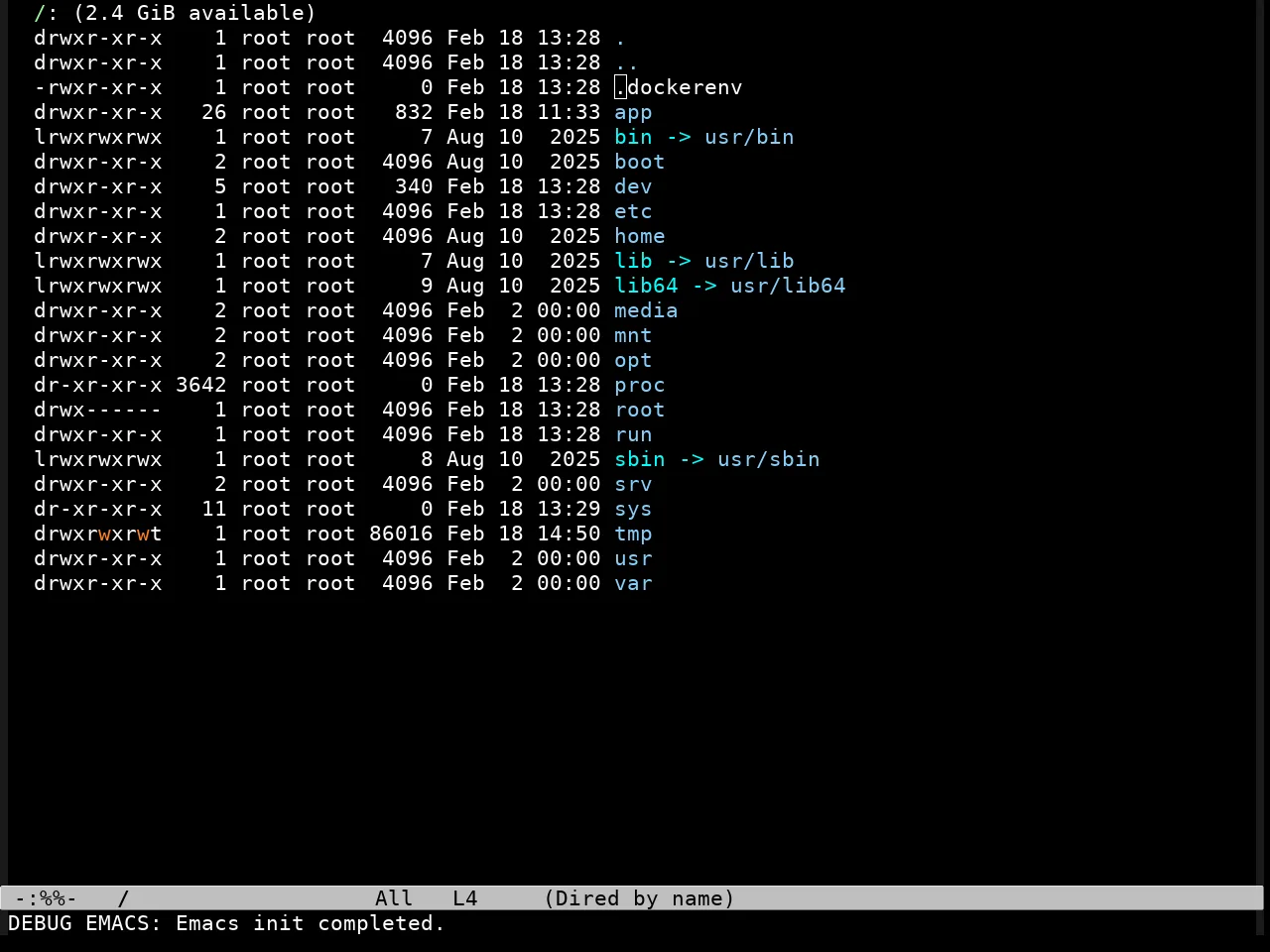Open the etc directory
1270x952 pixels.
coord(633,211)
